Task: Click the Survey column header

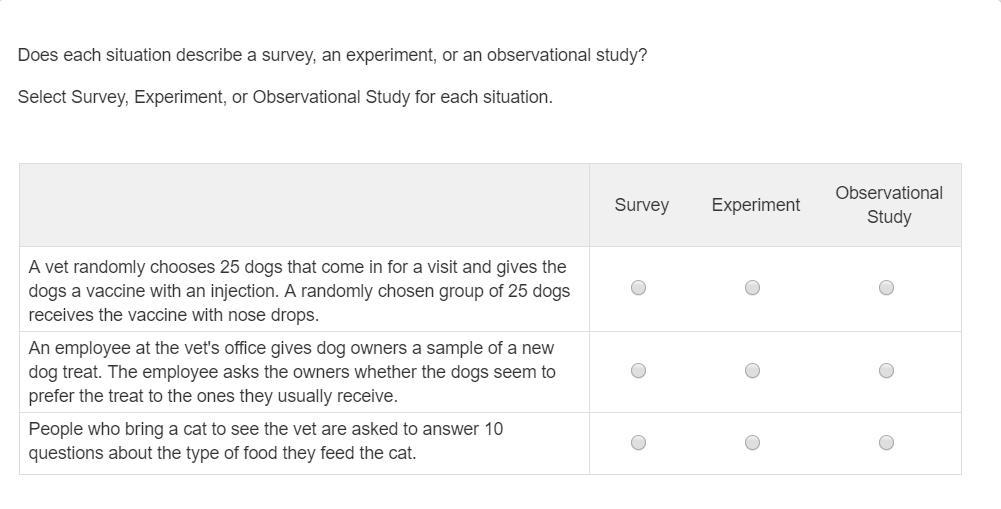Action: point(641,205)
